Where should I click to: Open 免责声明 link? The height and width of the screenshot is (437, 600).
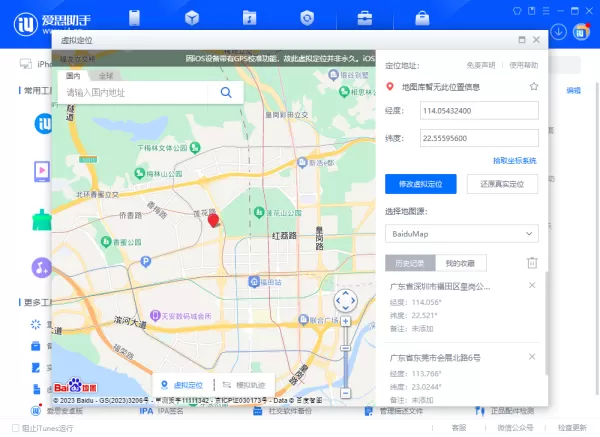point(481,65)
